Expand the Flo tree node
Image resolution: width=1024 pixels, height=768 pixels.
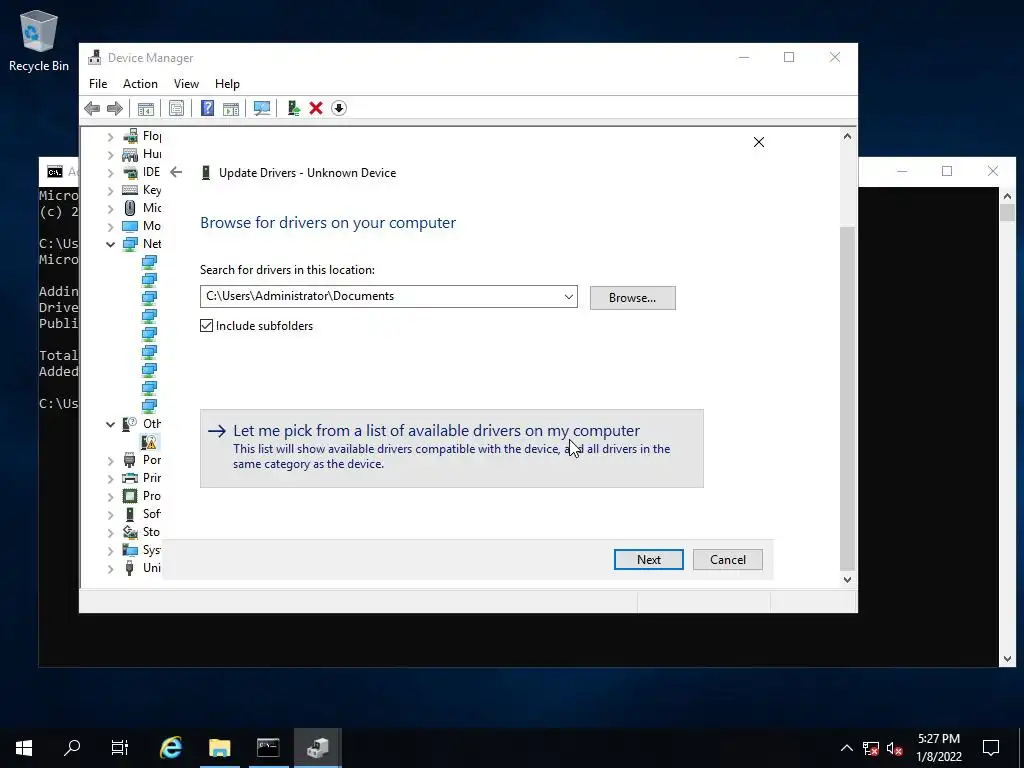tap(110, 136)
